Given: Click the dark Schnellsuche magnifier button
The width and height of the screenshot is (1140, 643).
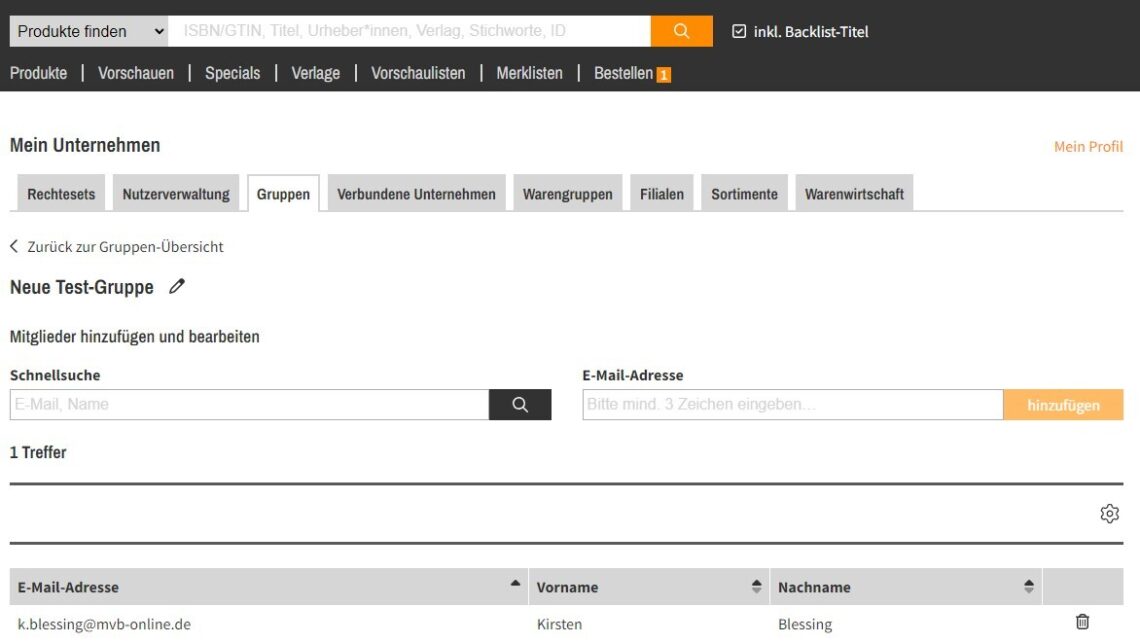Looking at the screenshot, I should [x=520, y=405].
